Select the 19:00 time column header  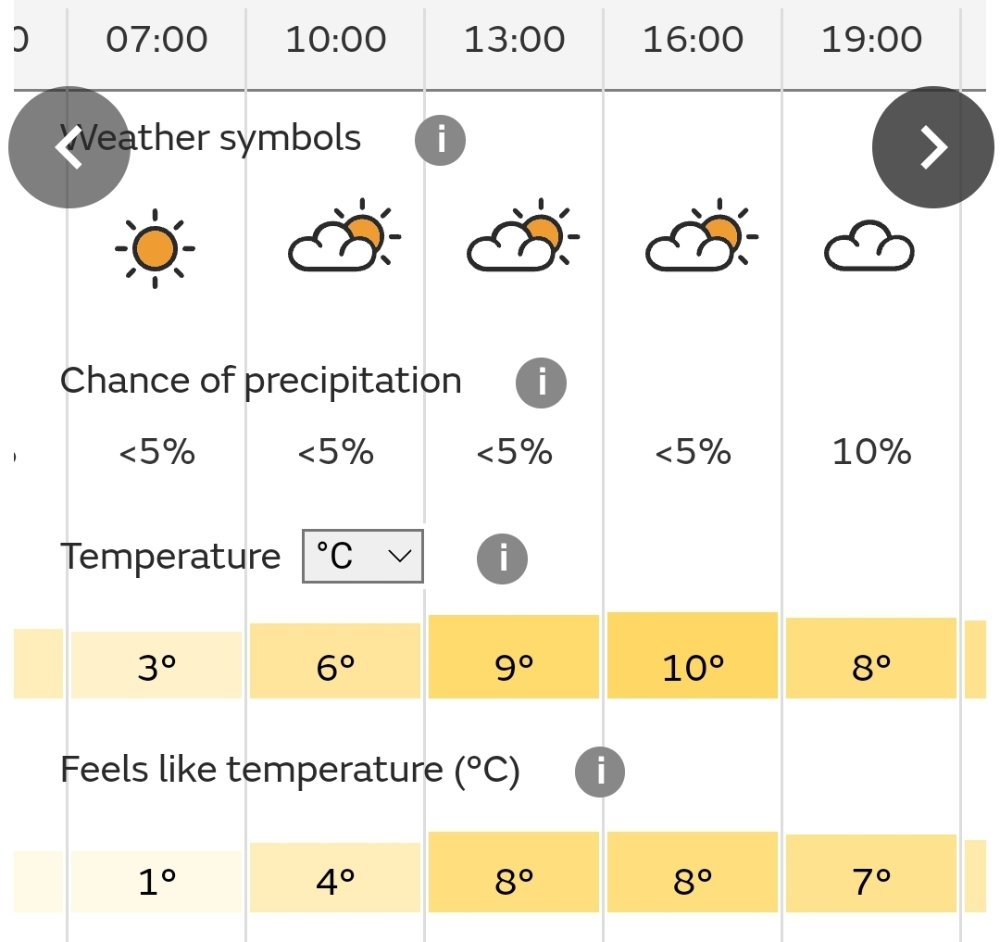[x=871, y=40]
